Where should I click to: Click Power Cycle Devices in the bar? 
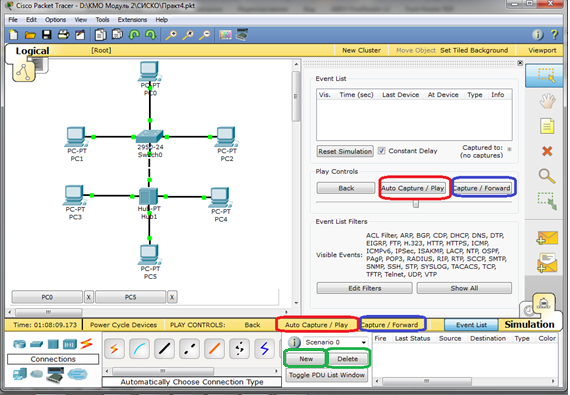point(123,325)
